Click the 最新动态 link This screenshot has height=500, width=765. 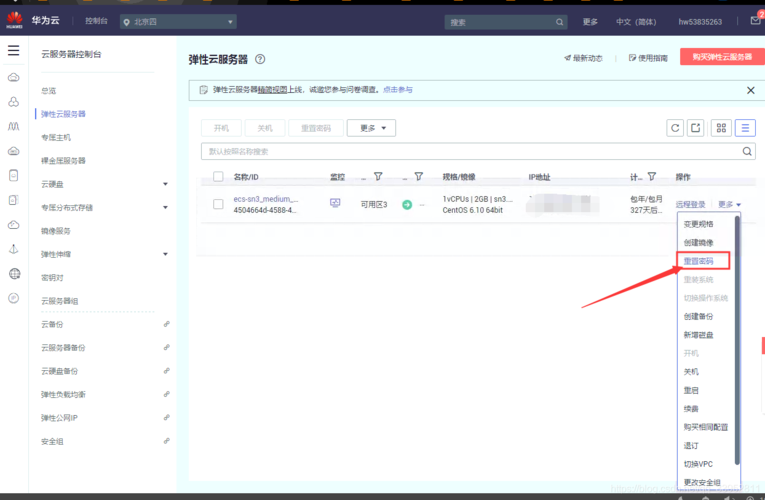tap(583, 58)
